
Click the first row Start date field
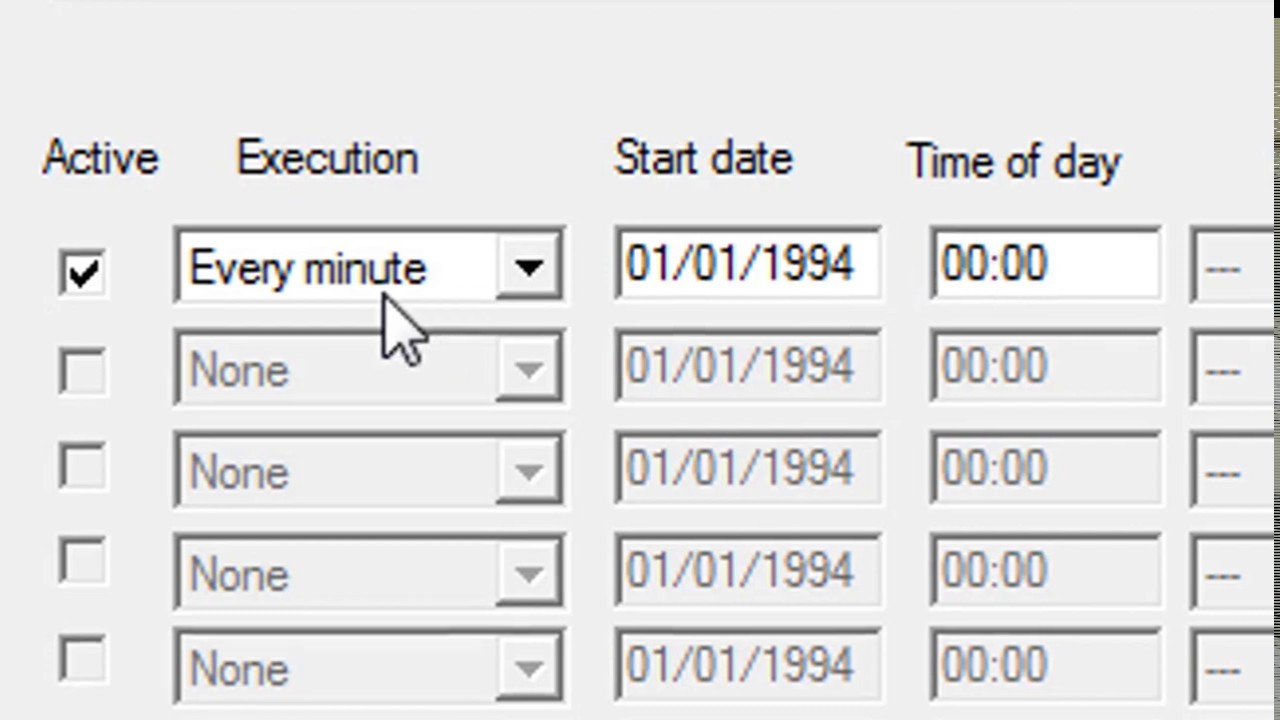point(747,266)
